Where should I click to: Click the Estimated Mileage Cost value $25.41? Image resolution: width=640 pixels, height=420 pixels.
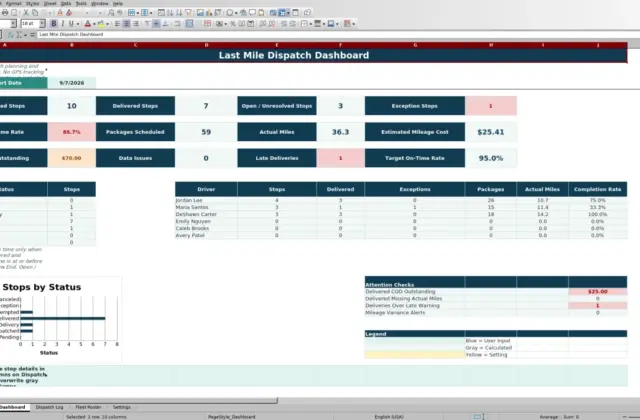click(491, 132)
